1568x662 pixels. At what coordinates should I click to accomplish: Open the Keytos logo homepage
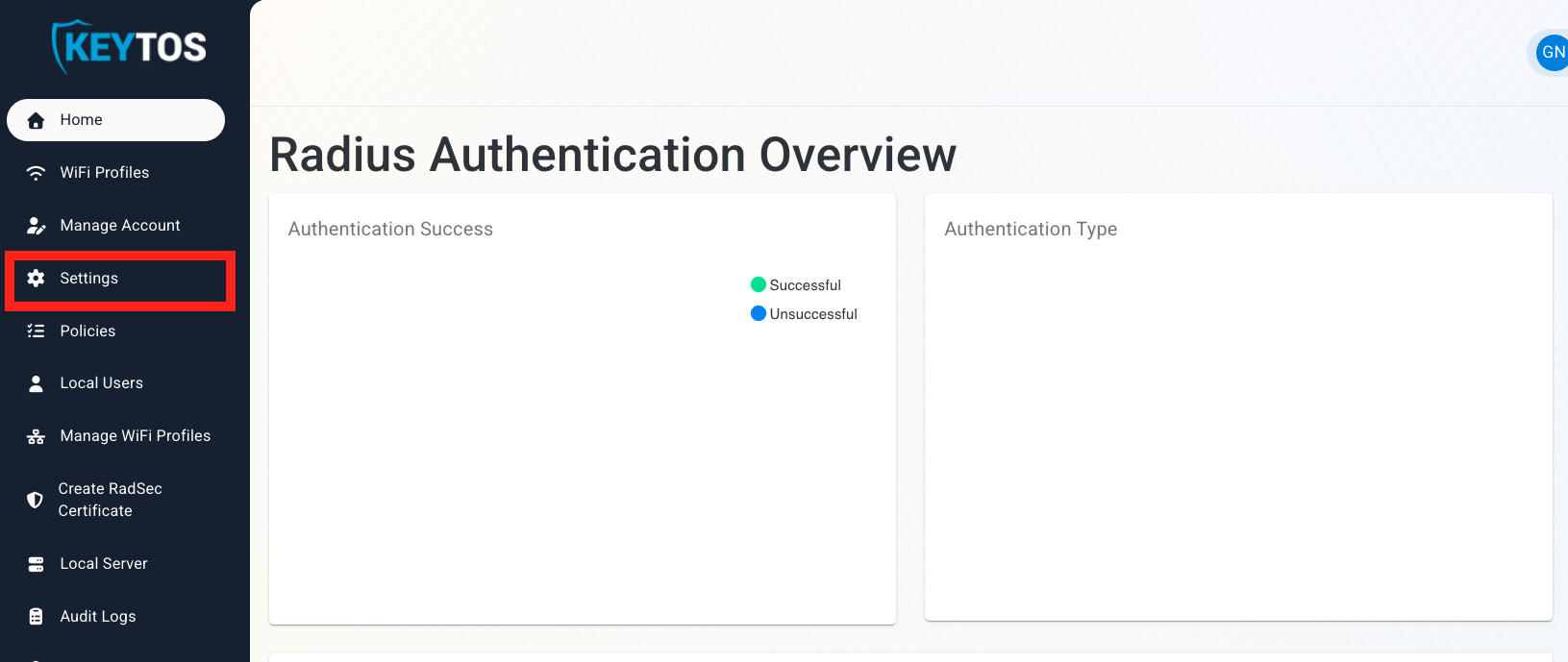pyautogui.click(x=129, y=47)
